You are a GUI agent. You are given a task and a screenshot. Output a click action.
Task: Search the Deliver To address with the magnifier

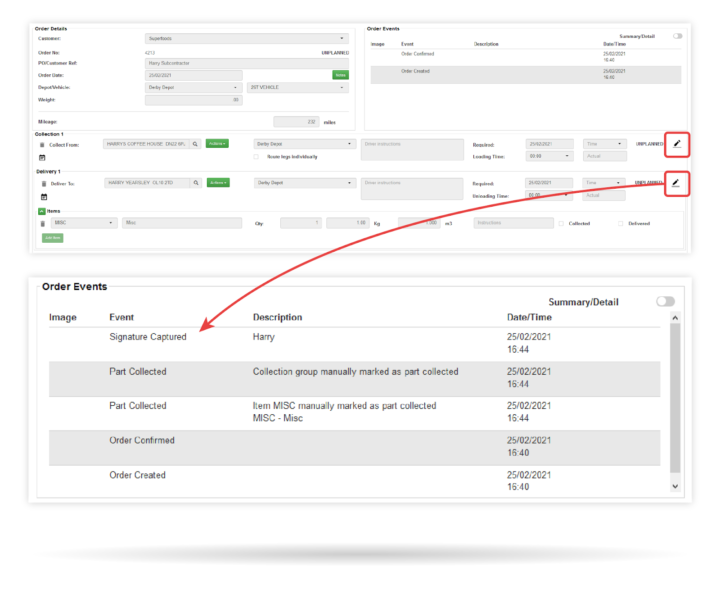click(196, 183)
